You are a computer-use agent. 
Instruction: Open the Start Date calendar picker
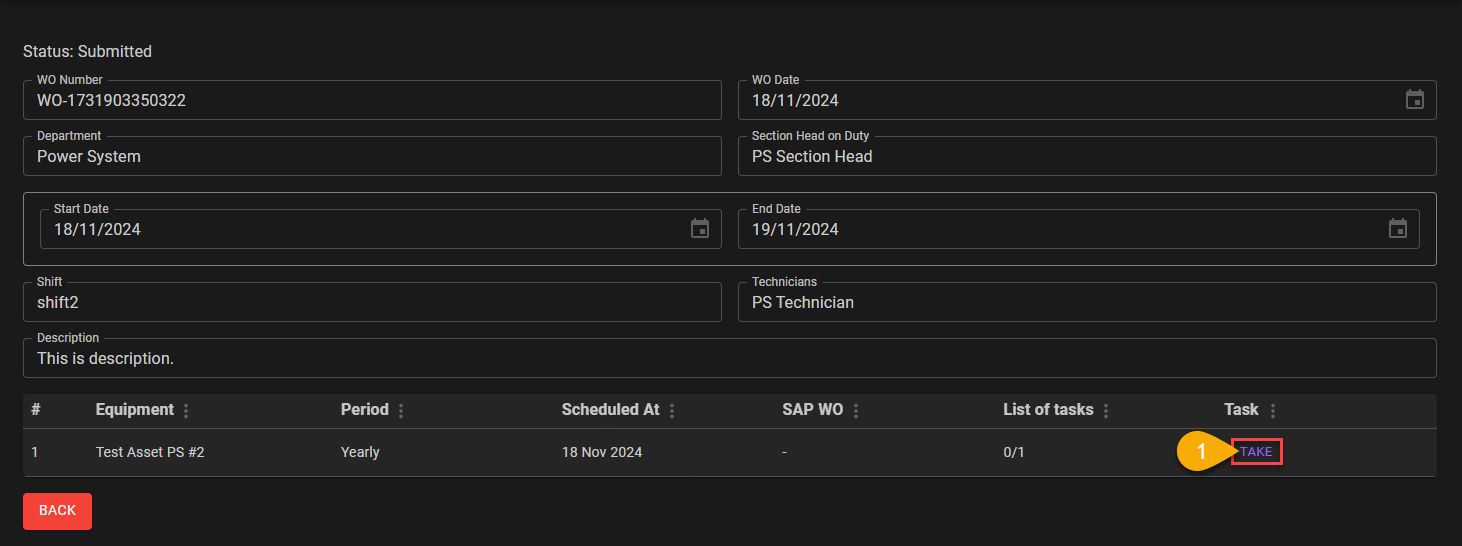point(700,229)
